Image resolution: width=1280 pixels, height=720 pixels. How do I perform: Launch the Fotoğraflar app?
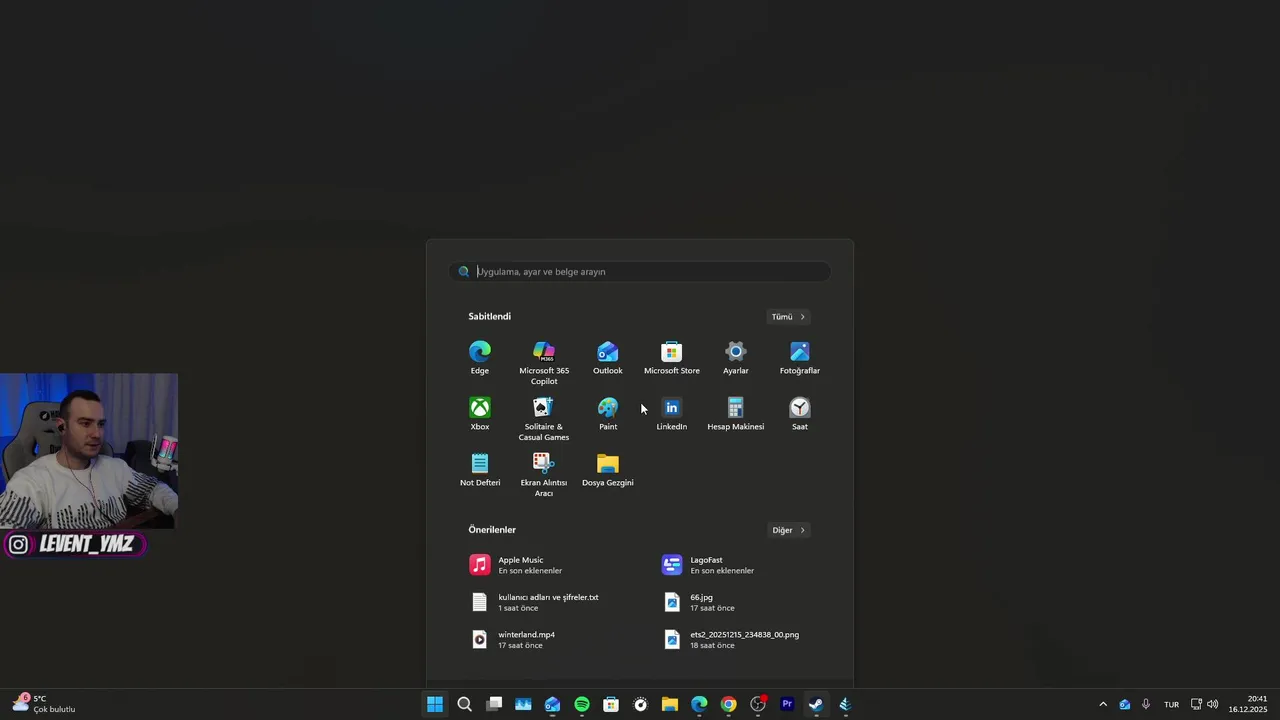tap(800, 358)
